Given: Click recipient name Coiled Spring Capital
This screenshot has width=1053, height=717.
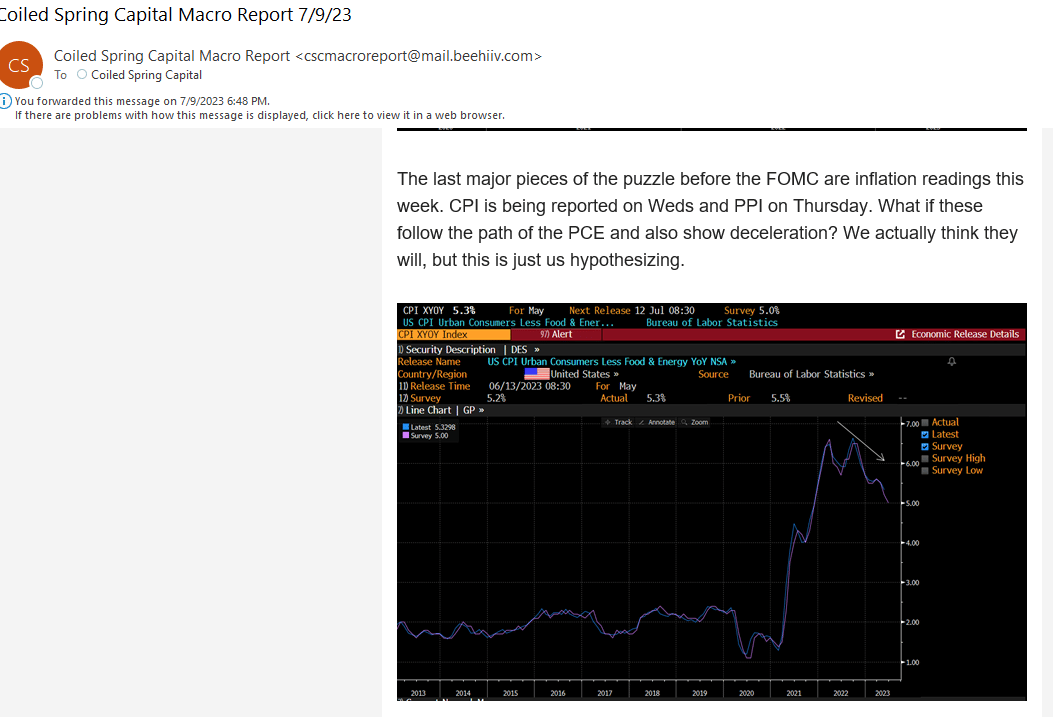Looking at the screenshot, I should (x=146, y=75).
